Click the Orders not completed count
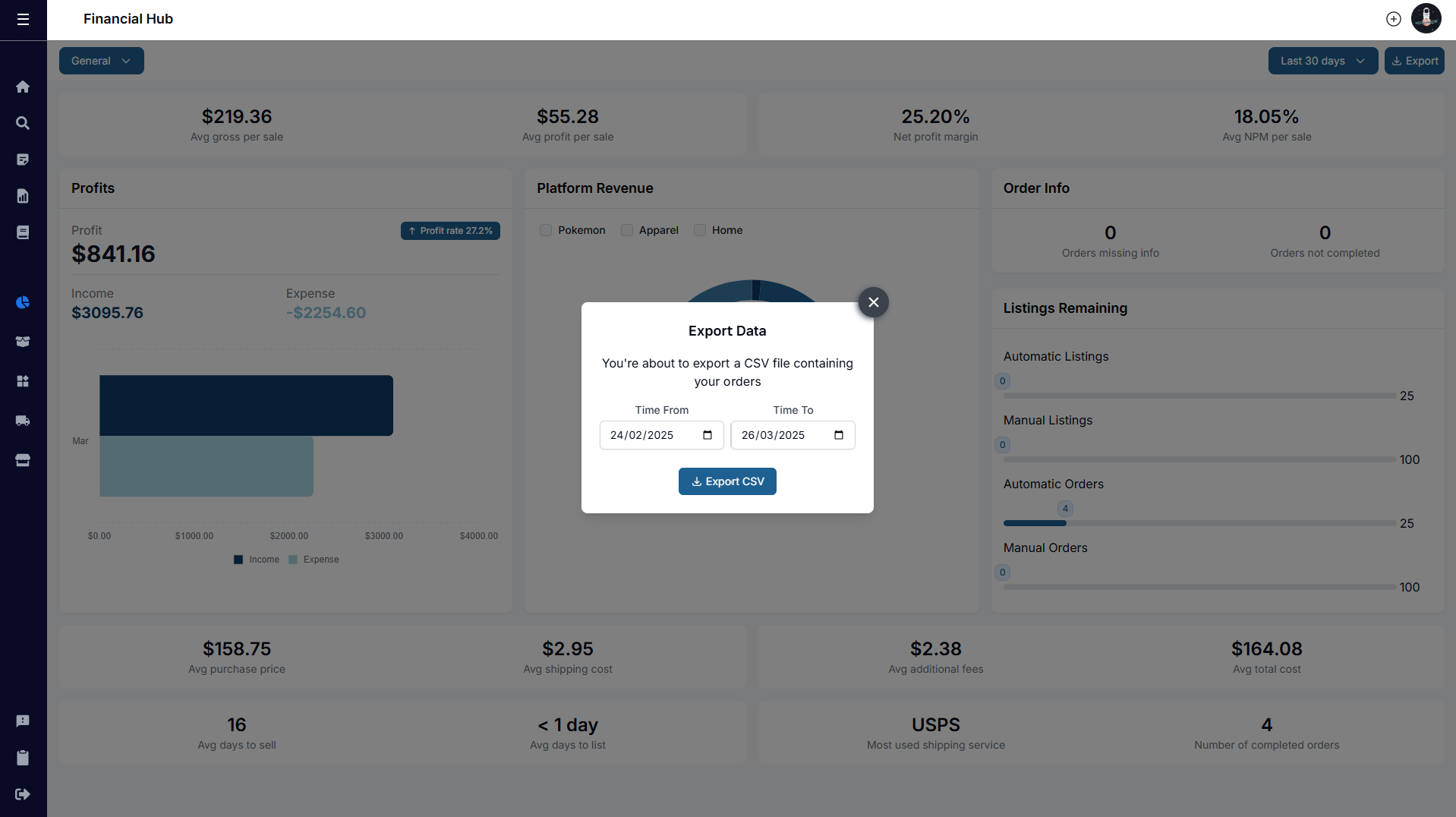This screenshot has height=817, width=1456. point(1325,233)
